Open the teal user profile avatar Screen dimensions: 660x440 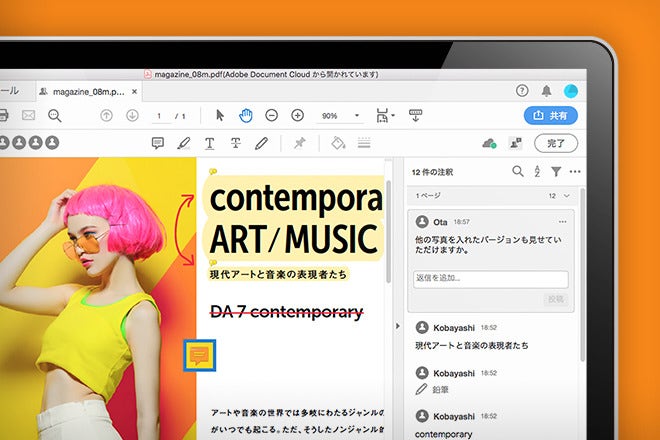click(571, 91)
